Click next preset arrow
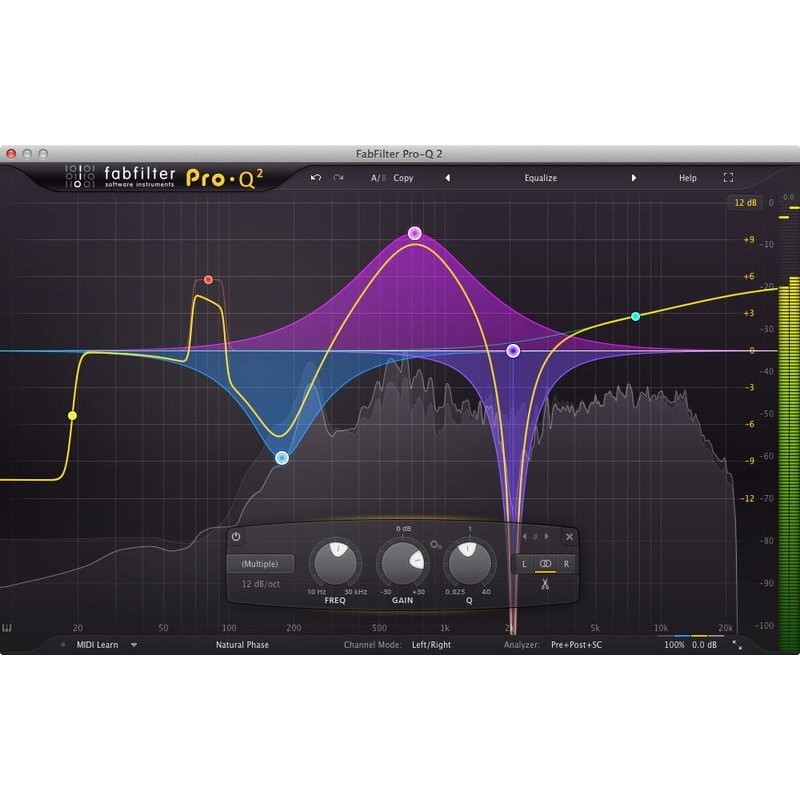 point(634,177)
